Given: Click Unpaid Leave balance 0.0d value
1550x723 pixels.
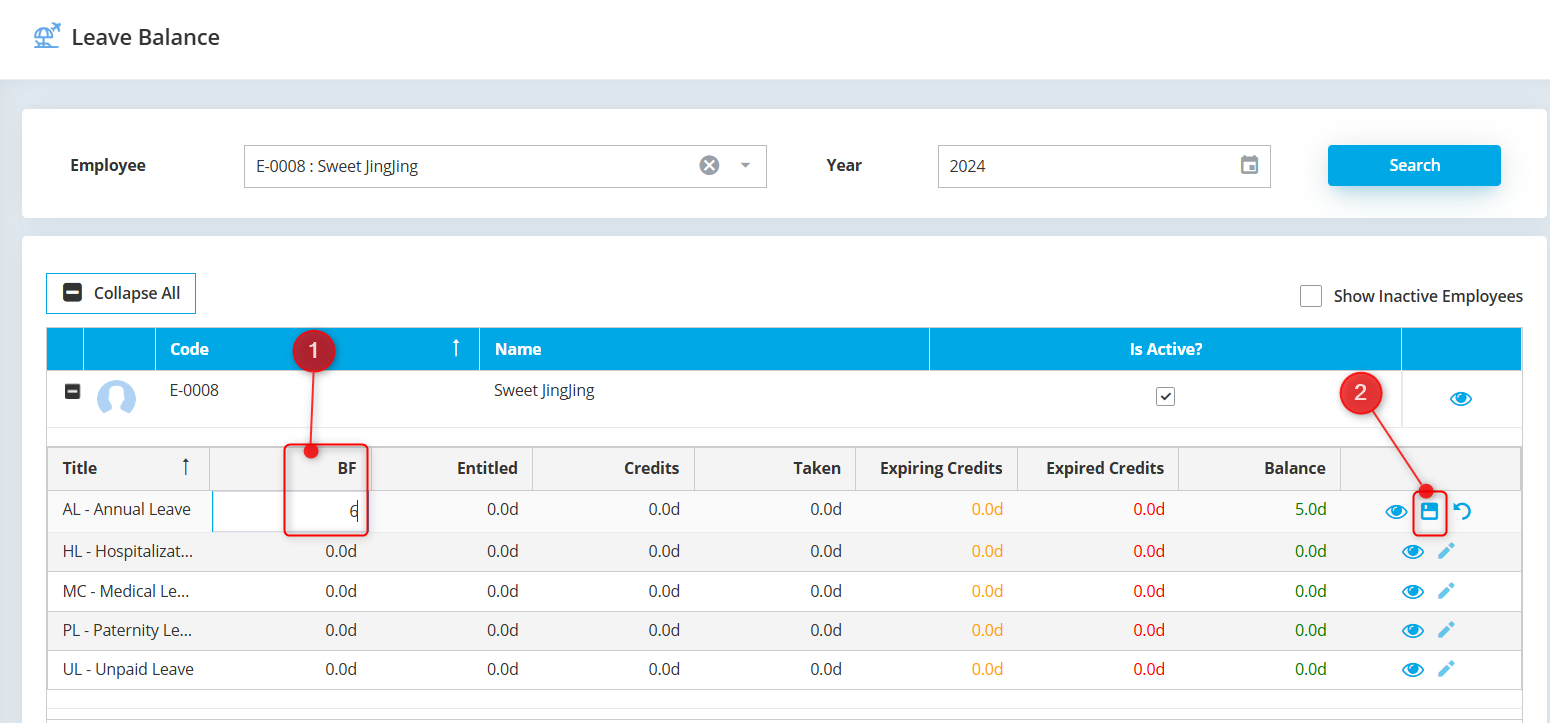Looking at the screenshot, I should coord(1310,669).
